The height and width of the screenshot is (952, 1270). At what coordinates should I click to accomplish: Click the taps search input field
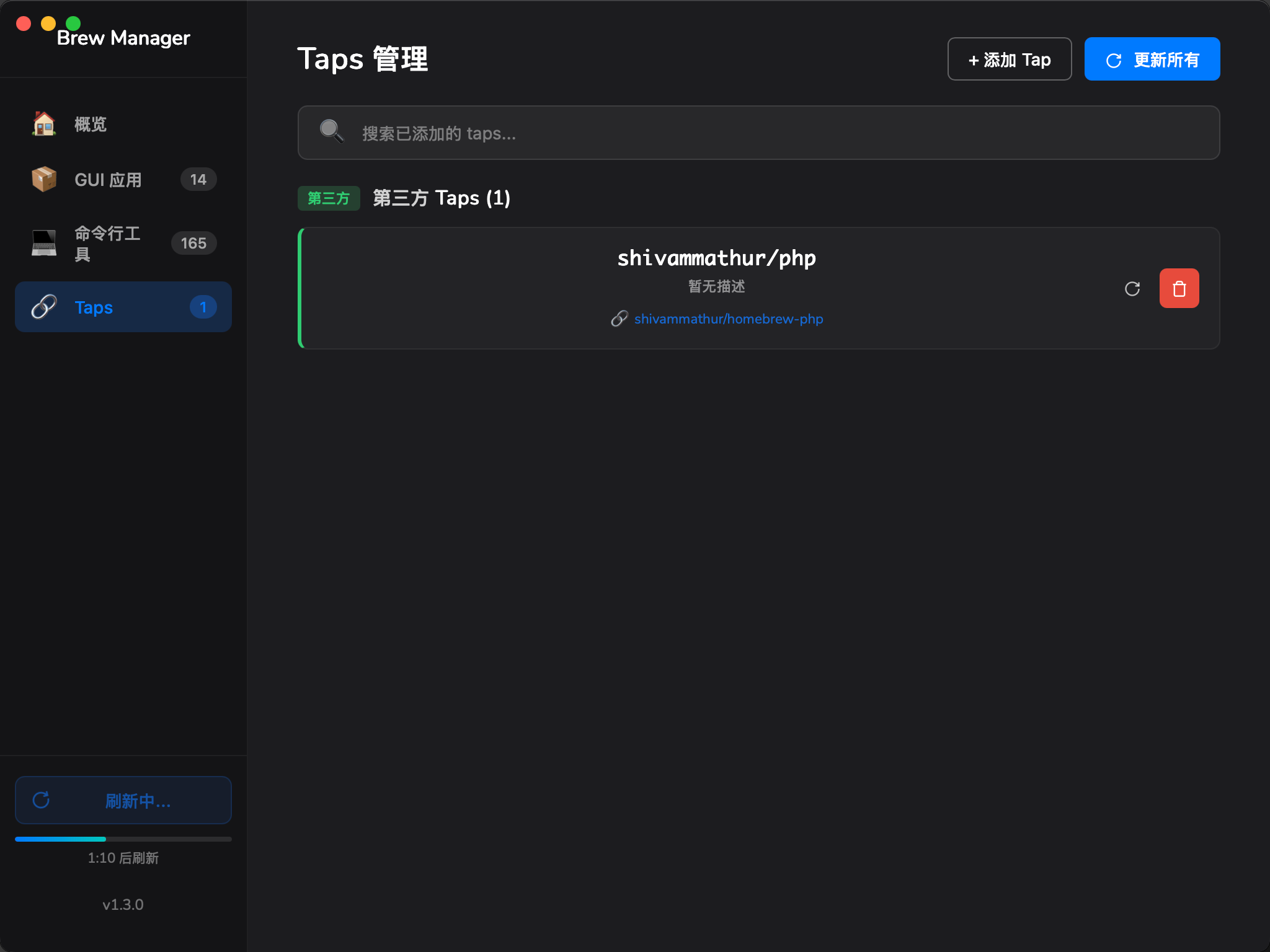tap(682, 133)
